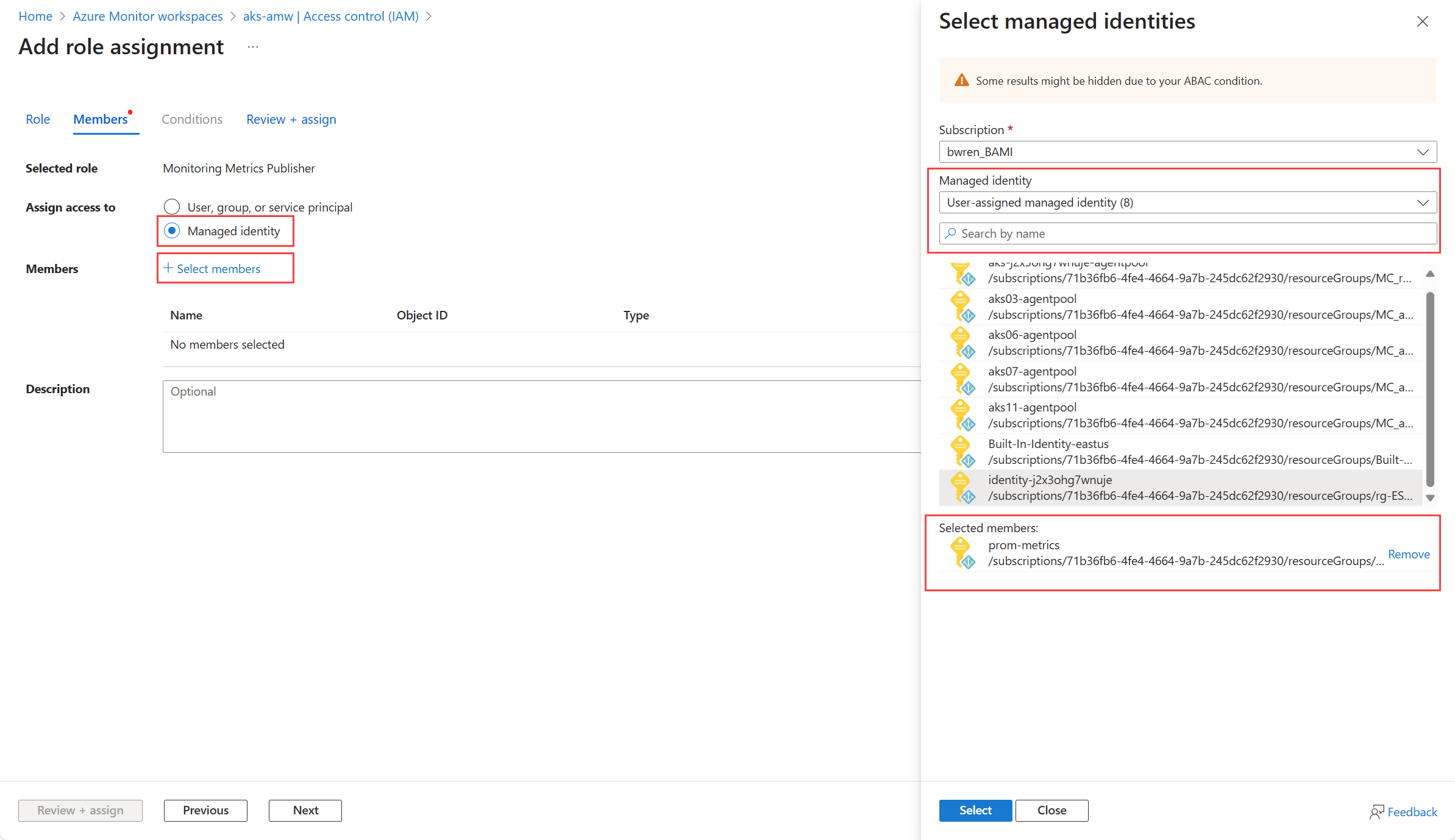Click the ABAC warning triangle icon
Image resolution: width=1455 pixels, height=840 pixels.
[x=961, y=80]
